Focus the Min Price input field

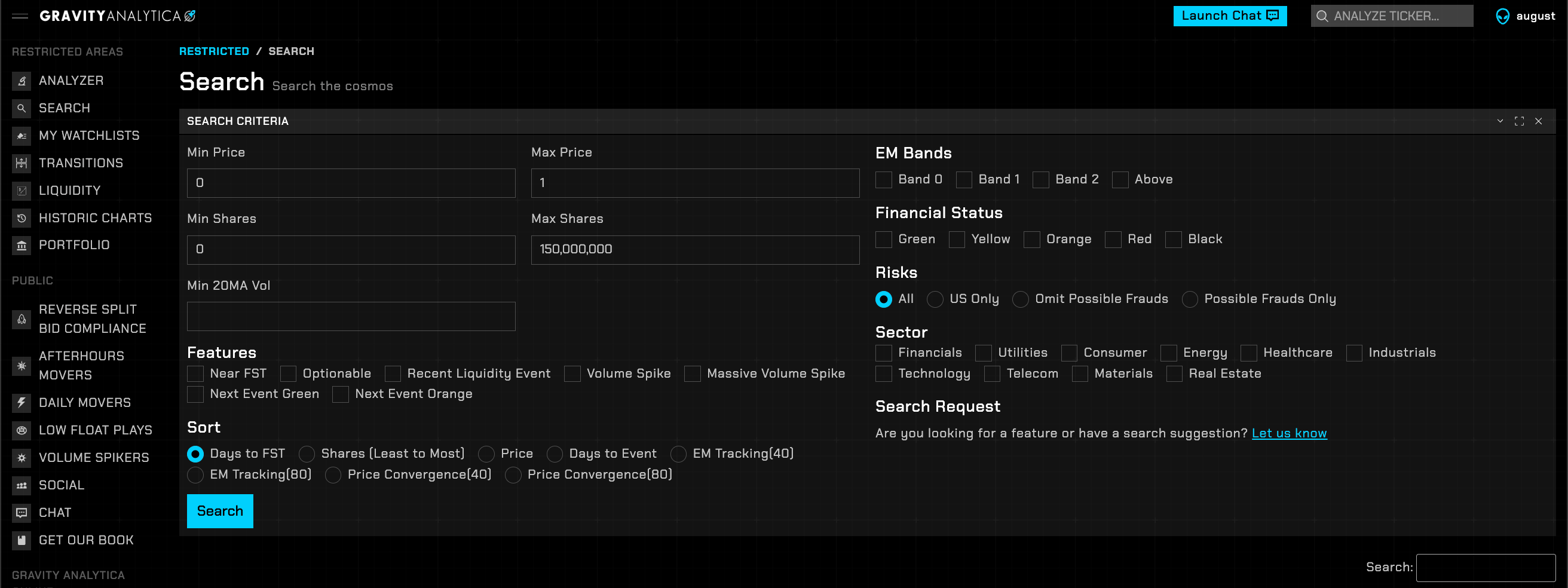[x=351, y=183]
